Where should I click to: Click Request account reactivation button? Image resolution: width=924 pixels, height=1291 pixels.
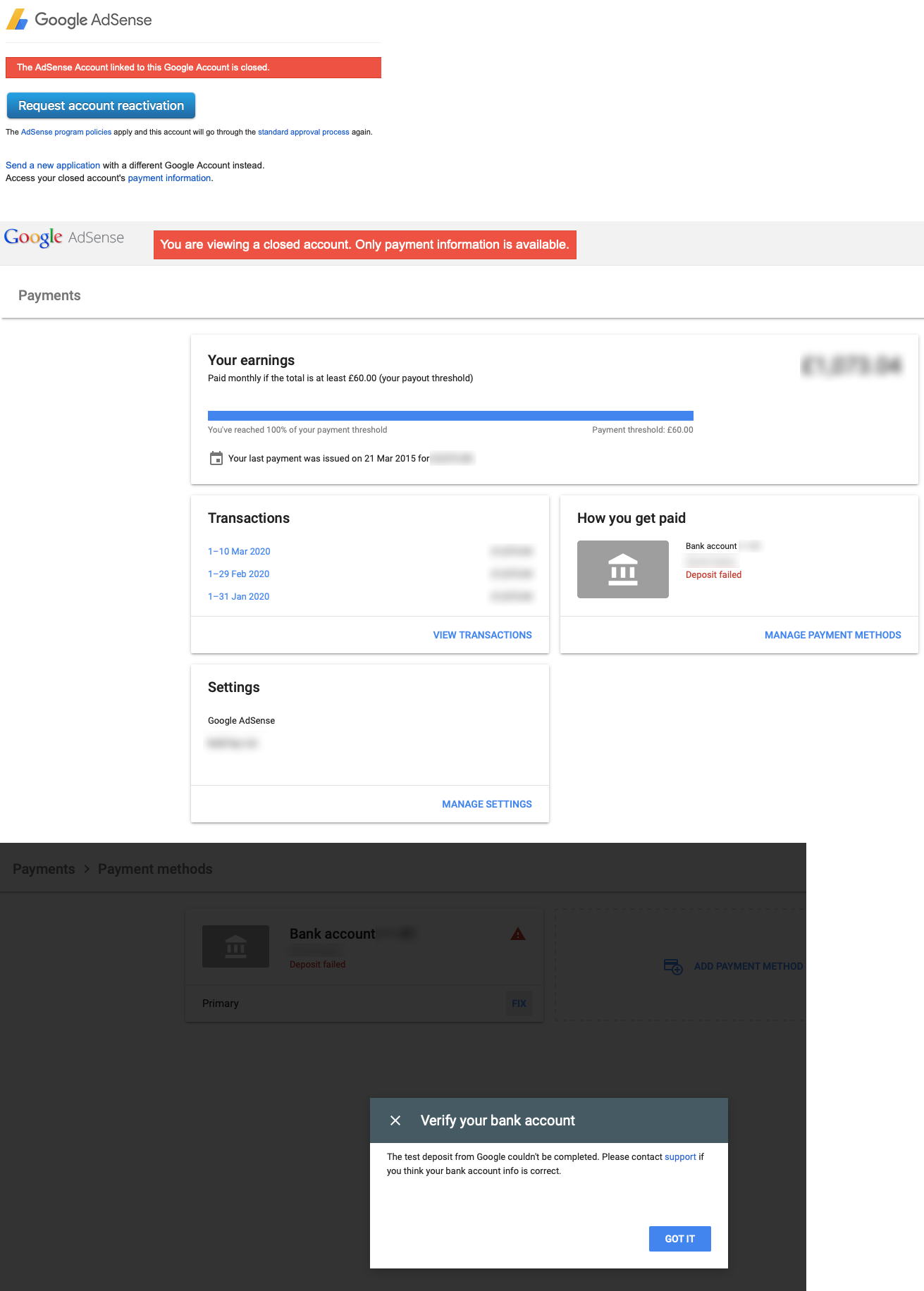(x=101, y=106)
